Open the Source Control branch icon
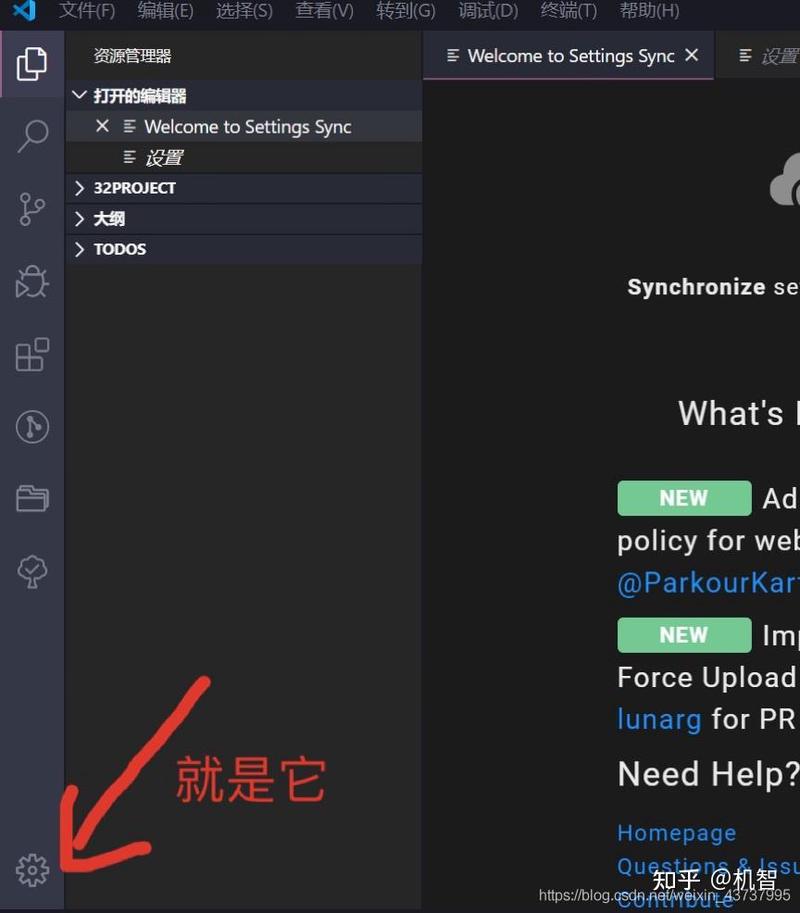The width and height of the screenshot is (800, 913). tap(32, 209)
